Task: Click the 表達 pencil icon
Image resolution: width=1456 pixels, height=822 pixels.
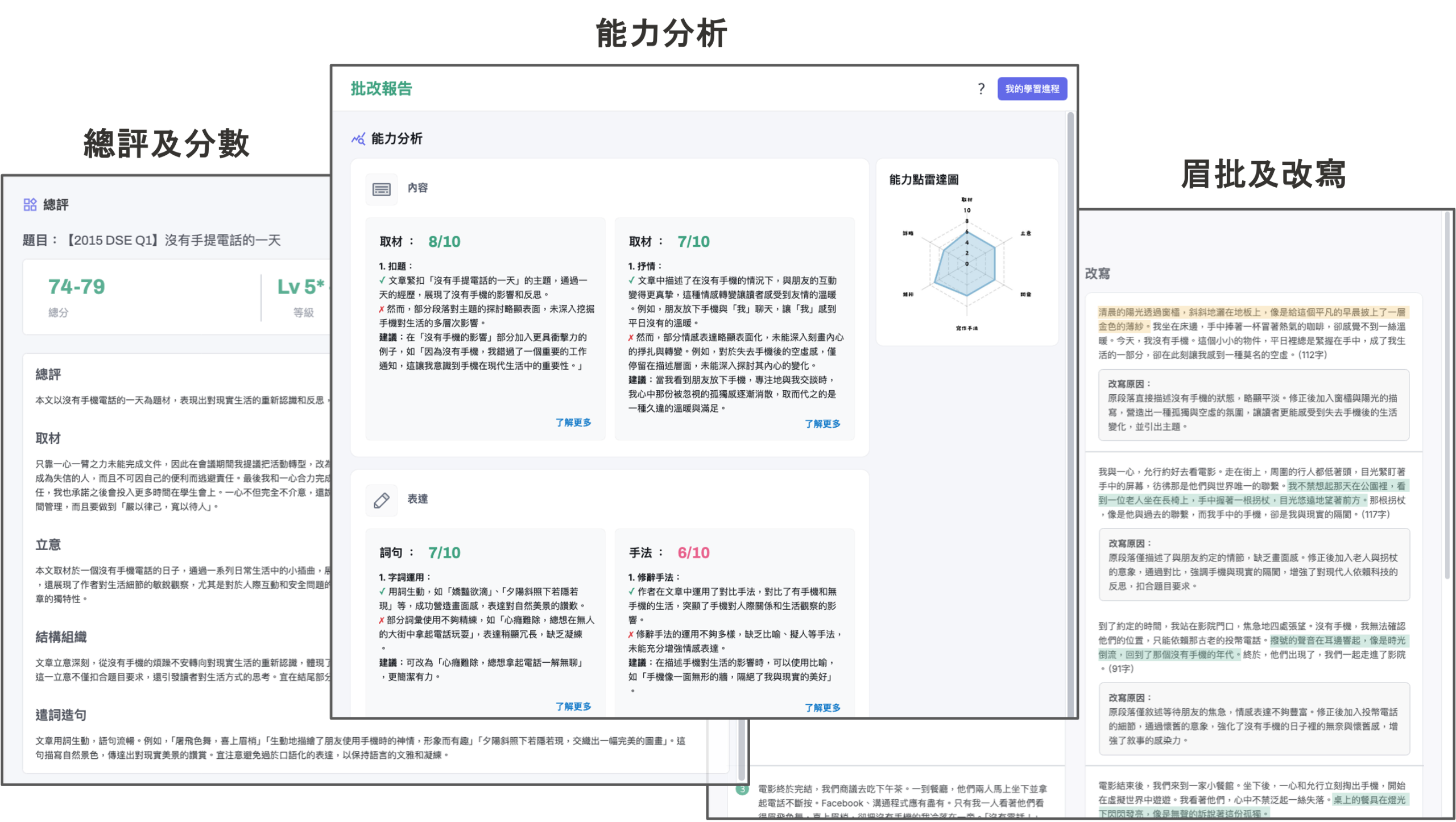Action: click(381, 500)
